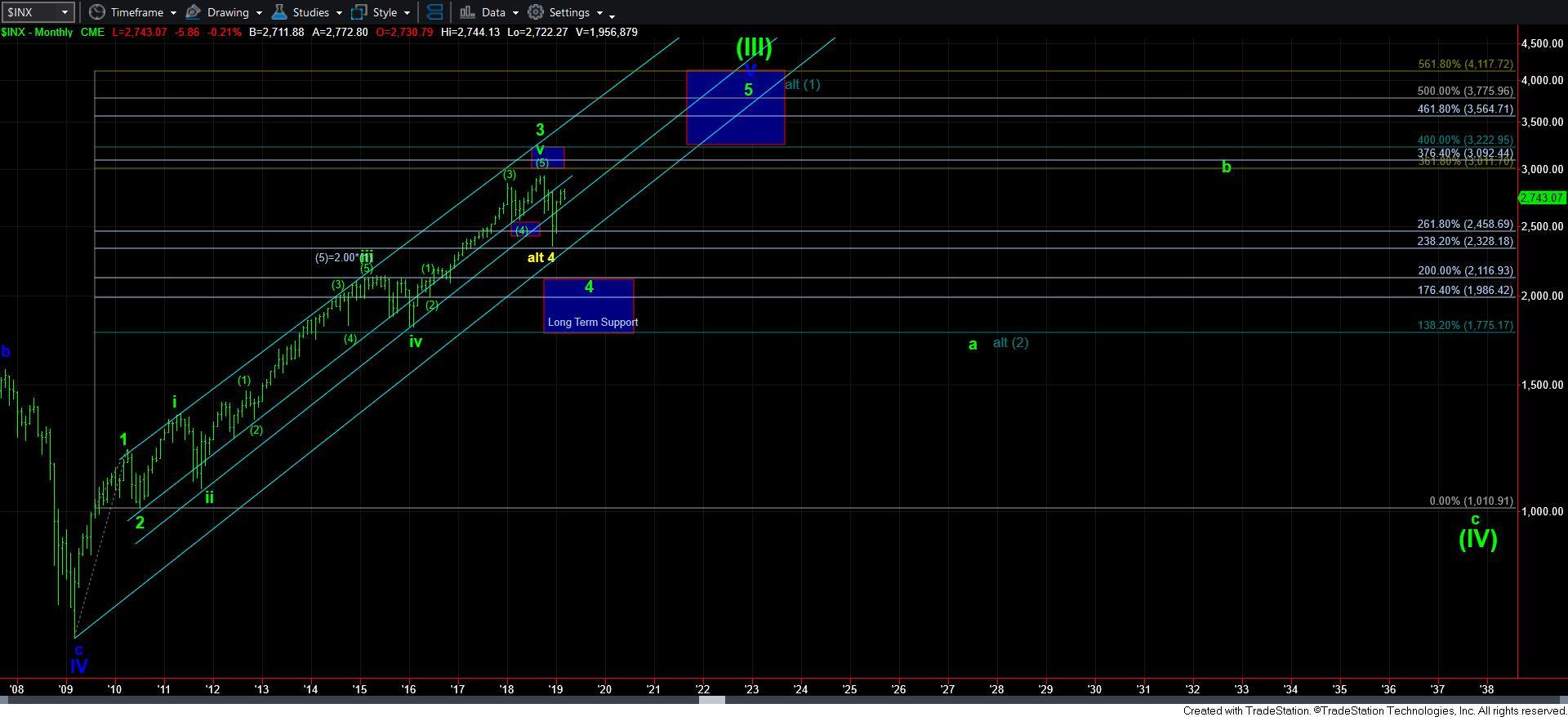
Task: Click the Timeframe clock icon
Action: 97,12
